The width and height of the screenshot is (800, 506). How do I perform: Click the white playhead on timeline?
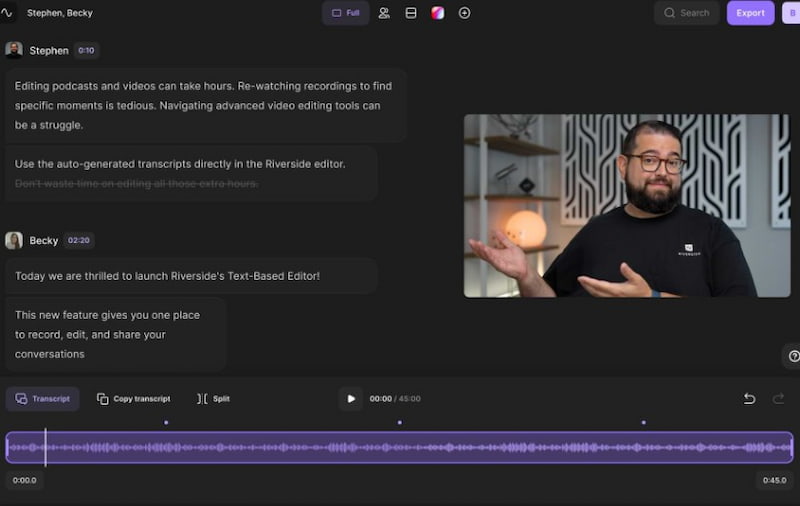[45, 447]
